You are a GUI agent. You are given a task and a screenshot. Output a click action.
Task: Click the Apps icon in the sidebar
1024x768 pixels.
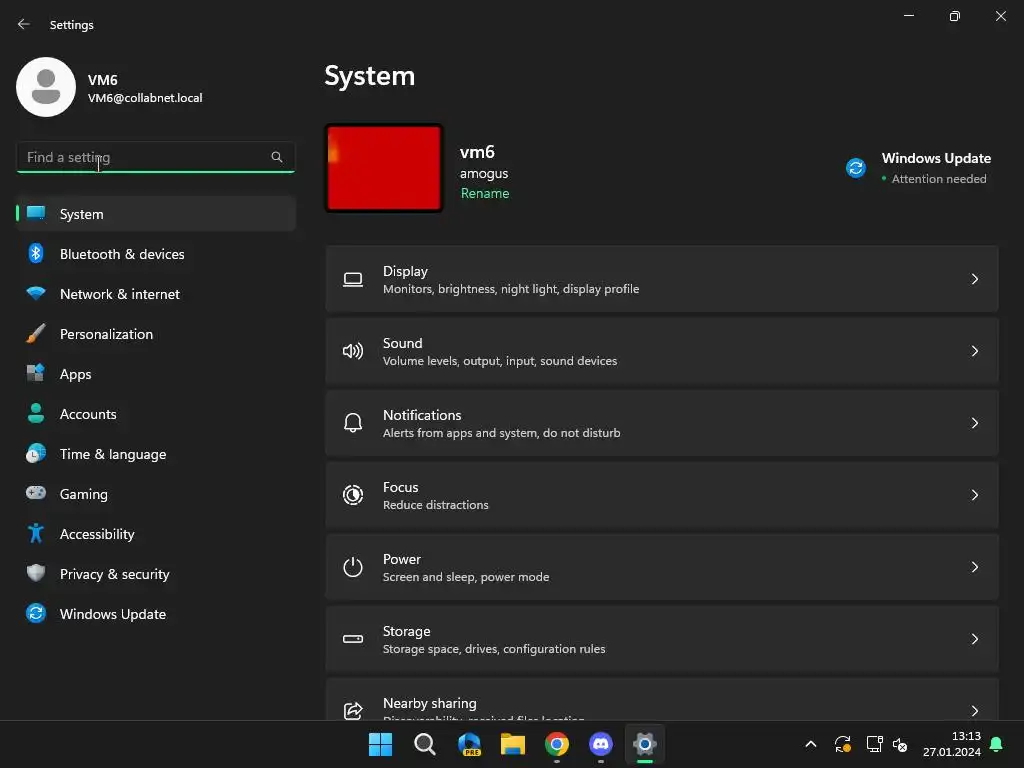[36, 374]
